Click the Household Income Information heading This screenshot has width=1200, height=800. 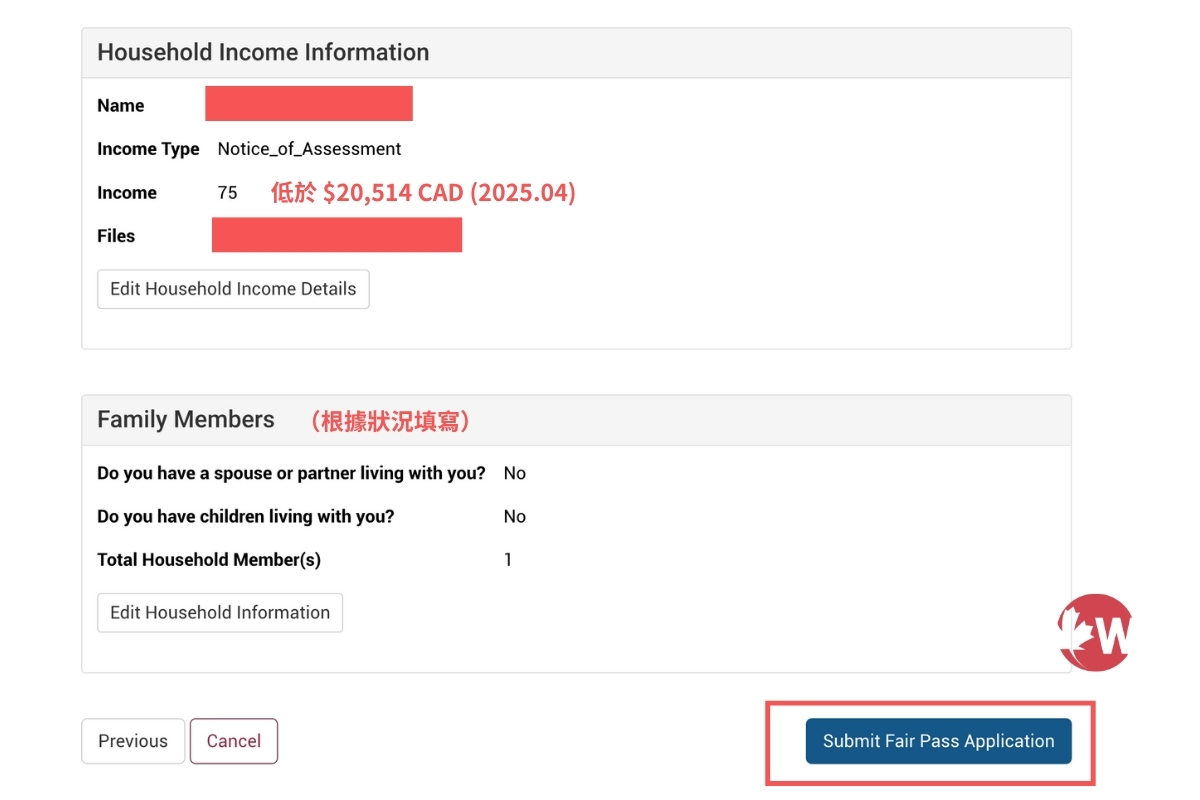click(263, 53)
